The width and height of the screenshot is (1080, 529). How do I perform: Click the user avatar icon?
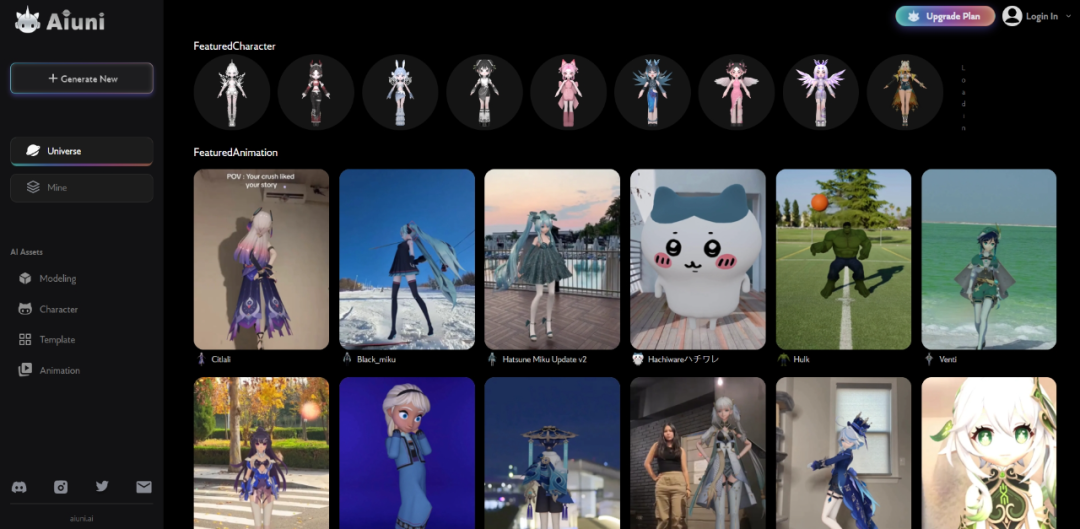point(1012,16)
